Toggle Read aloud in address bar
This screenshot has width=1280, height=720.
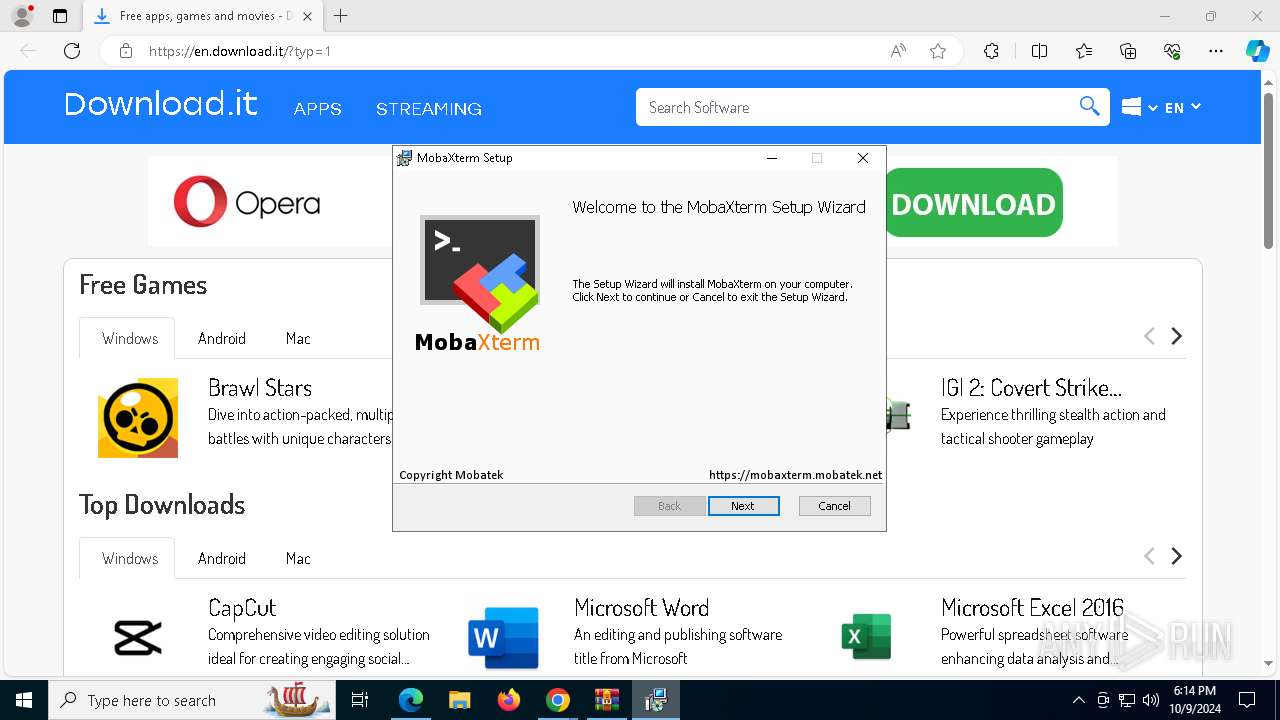(x=898, y=51)
